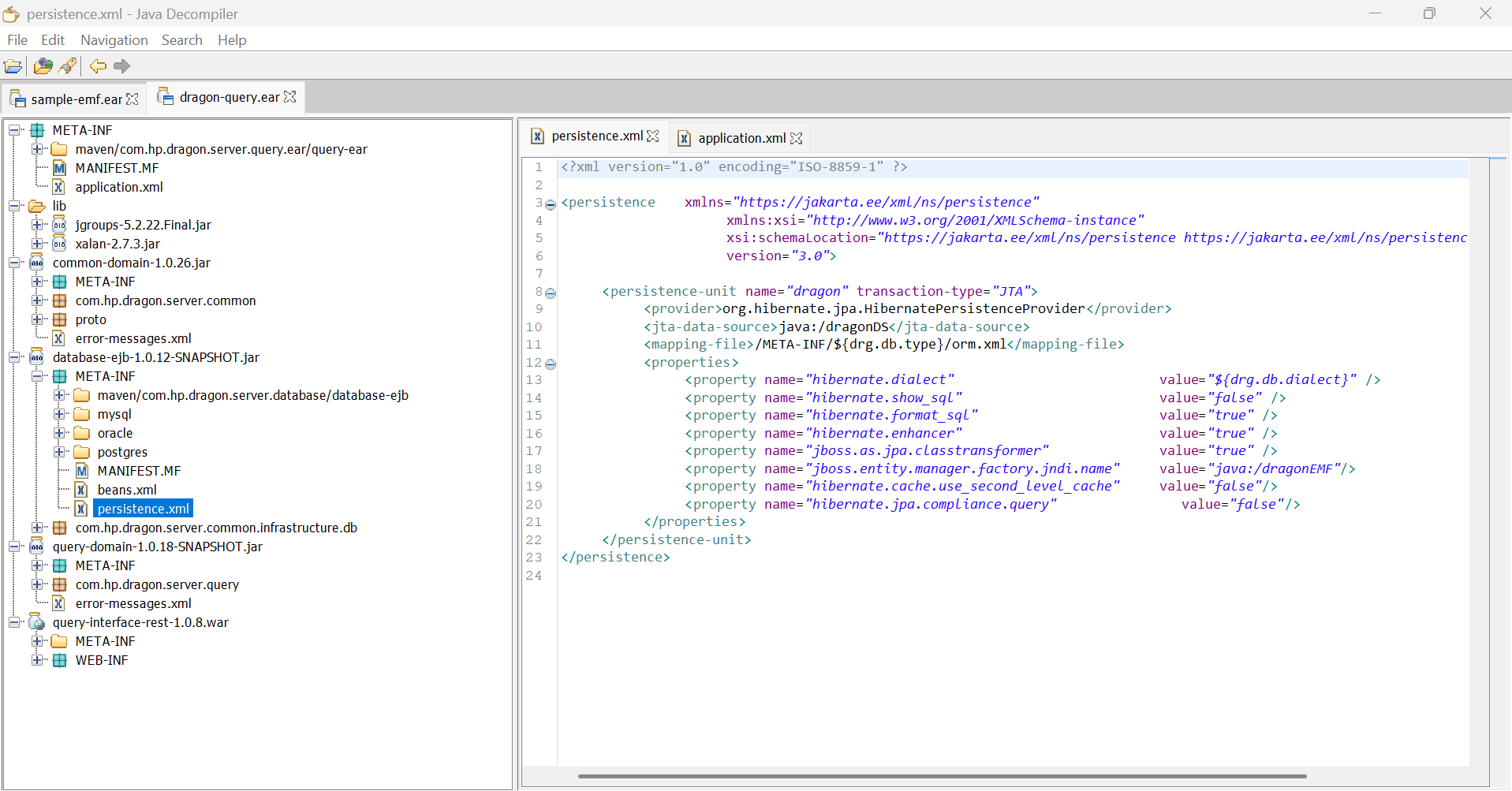This screenshot has height=791, width=1512.
Task: Select beans.xml in the tree
Action: pyautogui.click(x=126, y=490)
